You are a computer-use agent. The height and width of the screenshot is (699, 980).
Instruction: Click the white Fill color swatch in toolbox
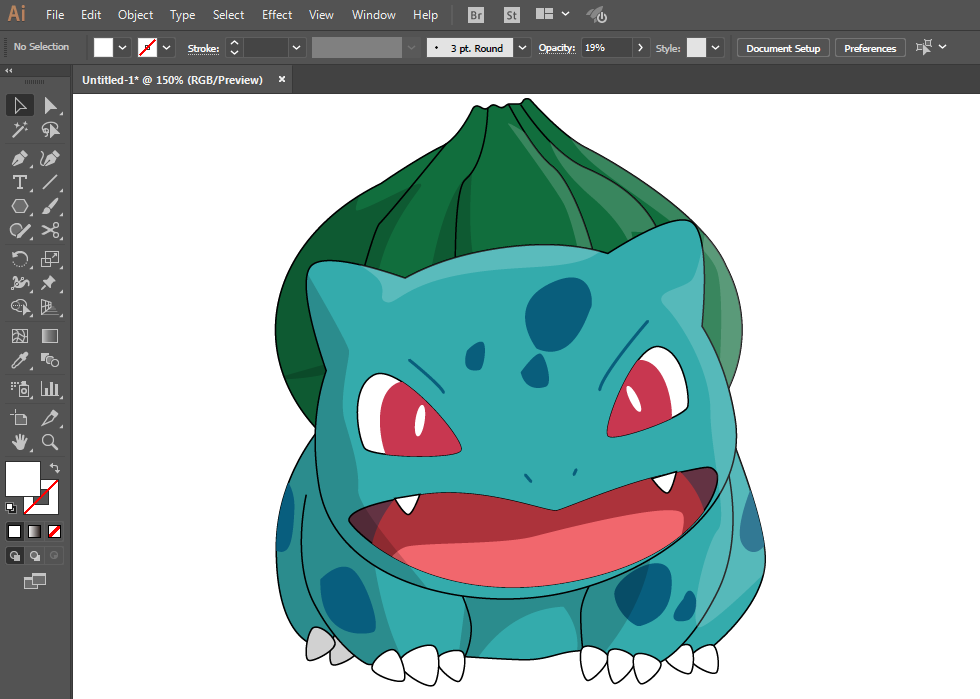click(x=22, y=478)
